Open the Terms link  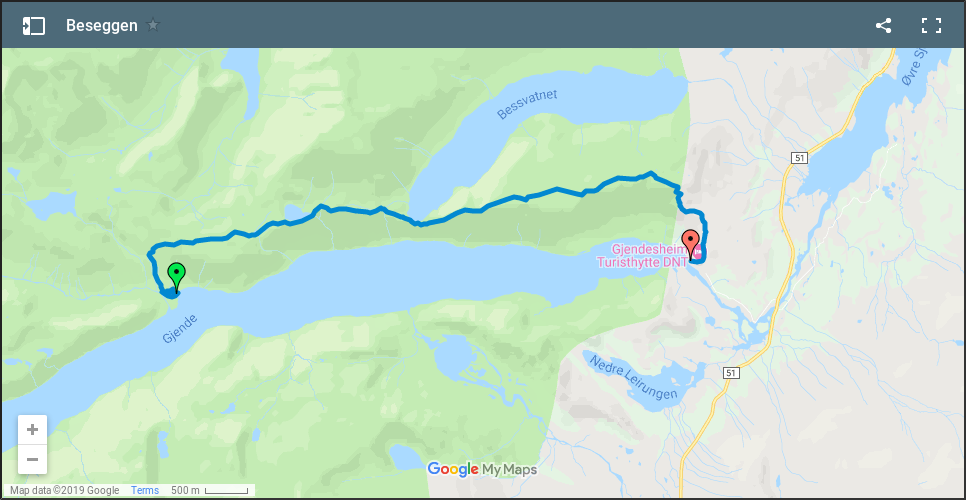(x=145, y=491)
